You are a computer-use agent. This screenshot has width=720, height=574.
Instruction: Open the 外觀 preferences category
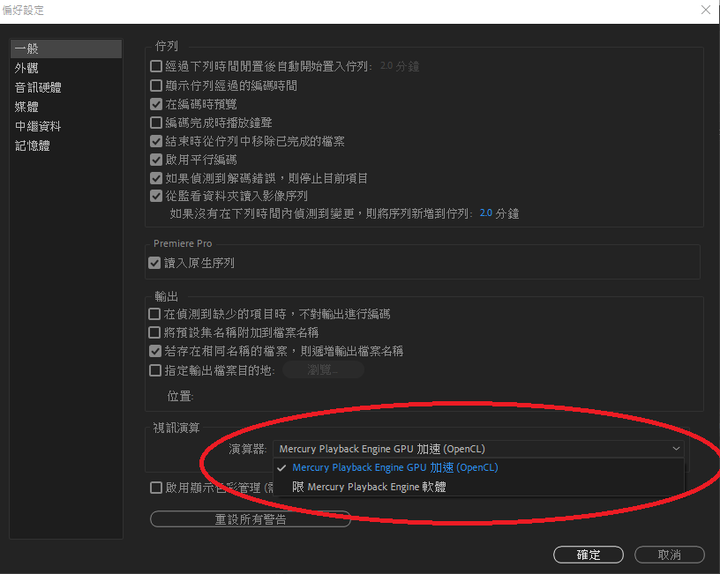coord(26,68)
